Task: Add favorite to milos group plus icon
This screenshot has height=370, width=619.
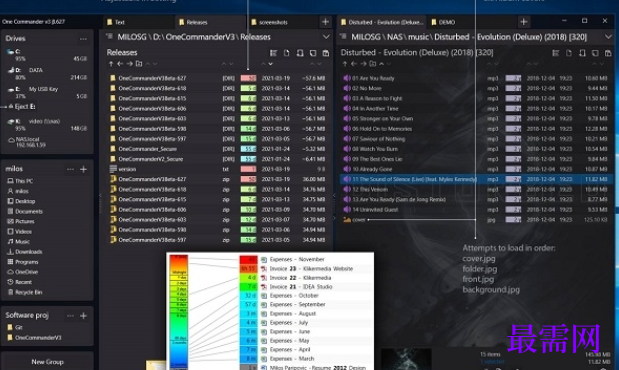Action: point(83,169)
